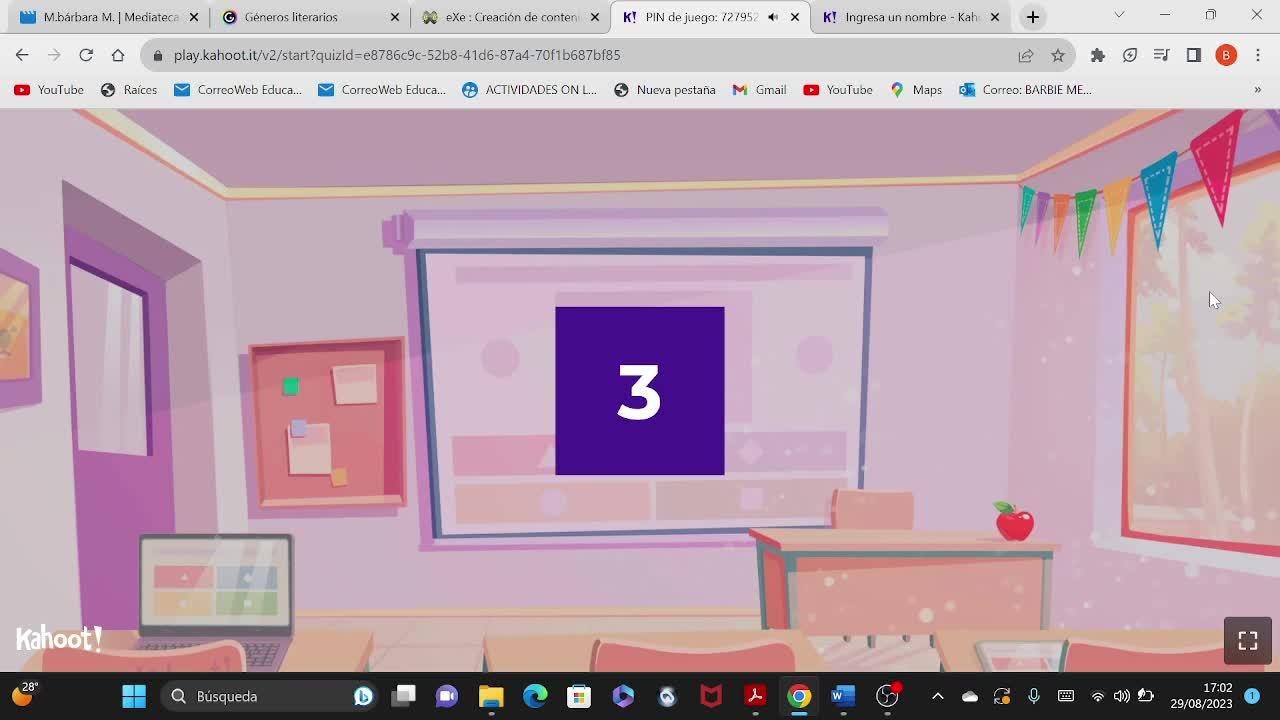Open the media controls icon in toolbar

[1162, 55]
